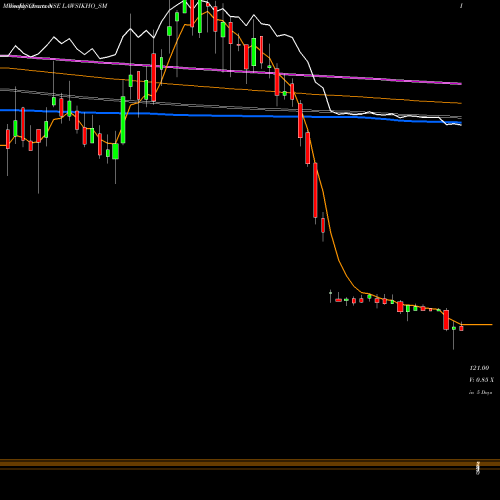Click the brown volume band at bottom
The width and height of the screenshot is (500, 500).
tap(250, 463)
